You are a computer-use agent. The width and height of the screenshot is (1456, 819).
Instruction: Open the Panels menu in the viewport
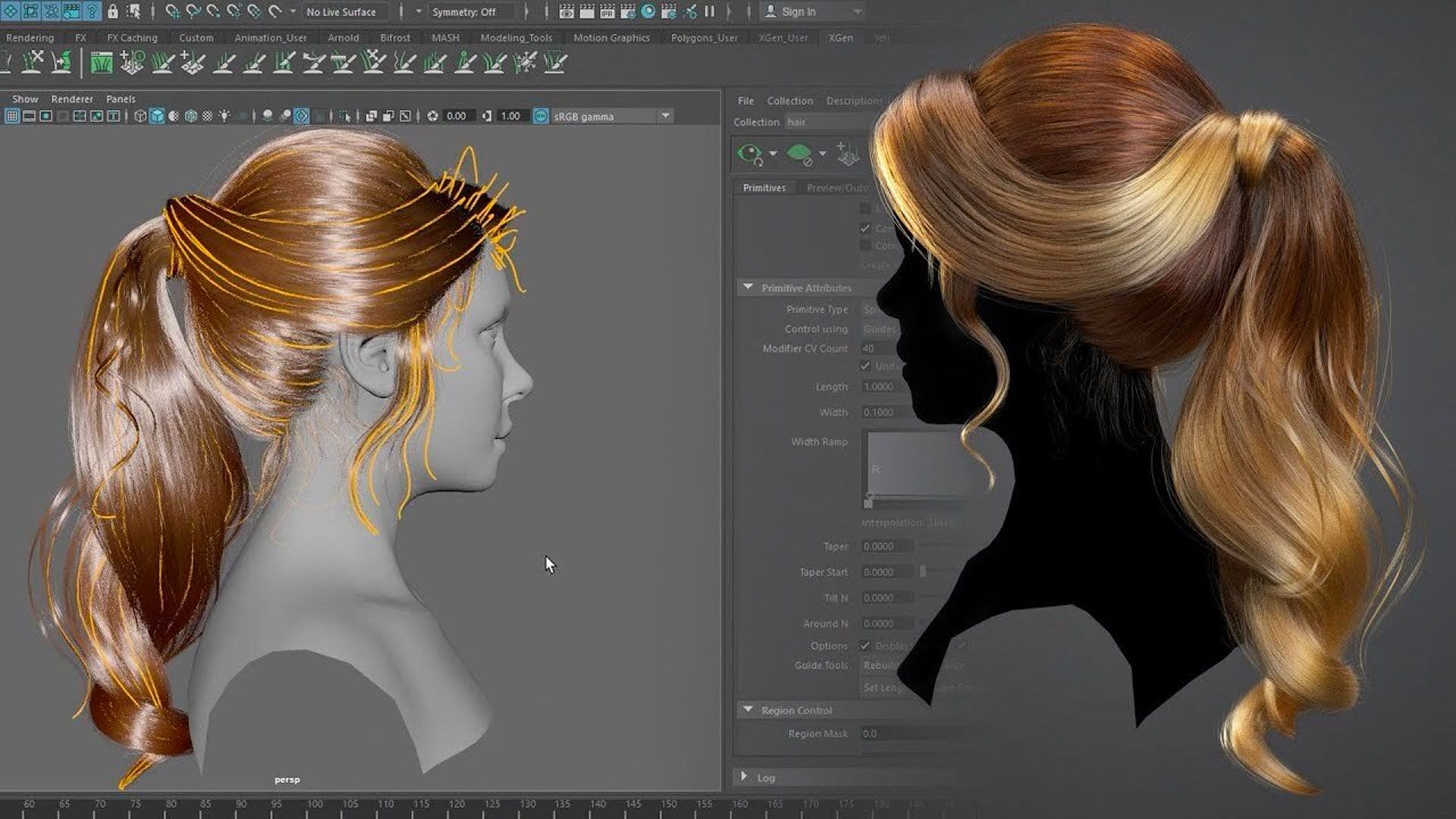[x=121, y=99]
